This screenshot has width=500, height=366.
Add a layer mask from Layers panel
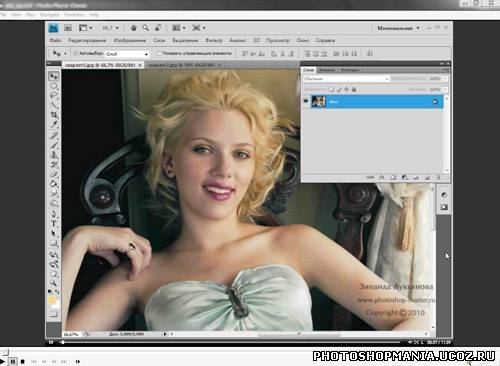pos(393,178)
